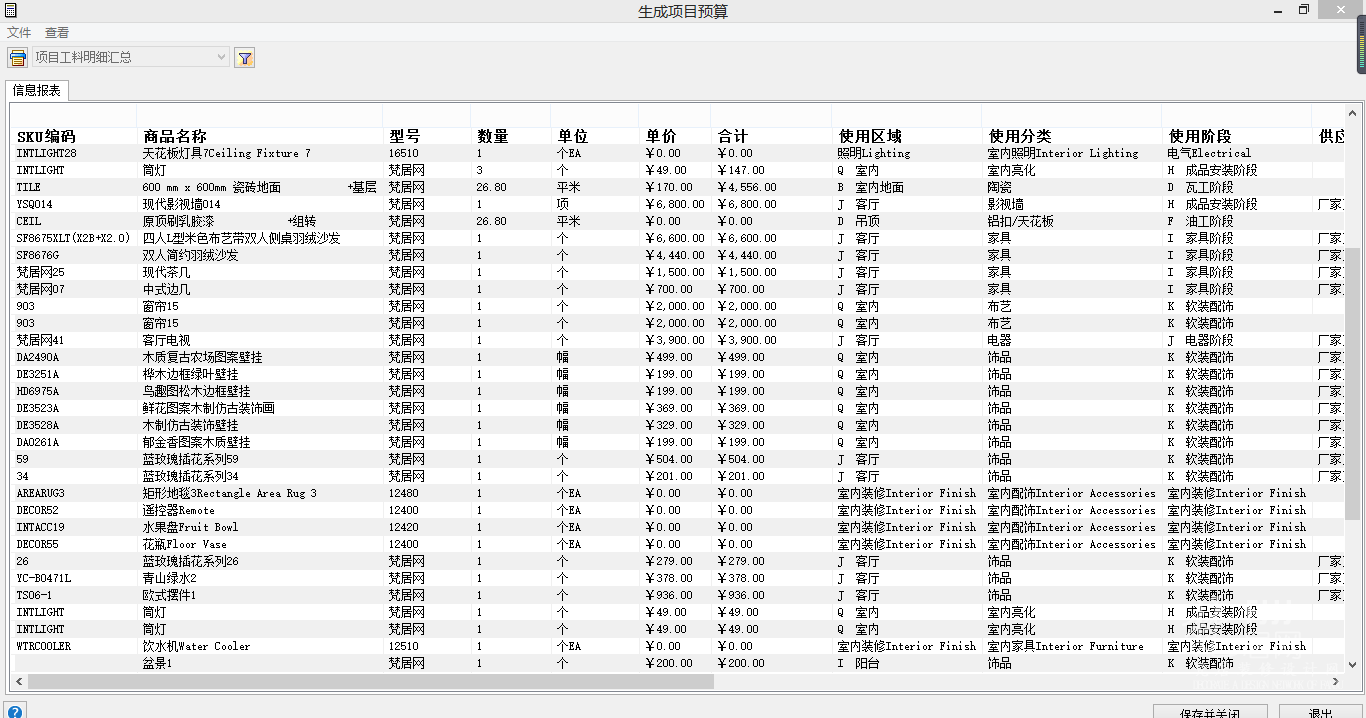Click the 现代茶几 product name
The height and width of the screenshot is (718, 1366).
[167, 272]
